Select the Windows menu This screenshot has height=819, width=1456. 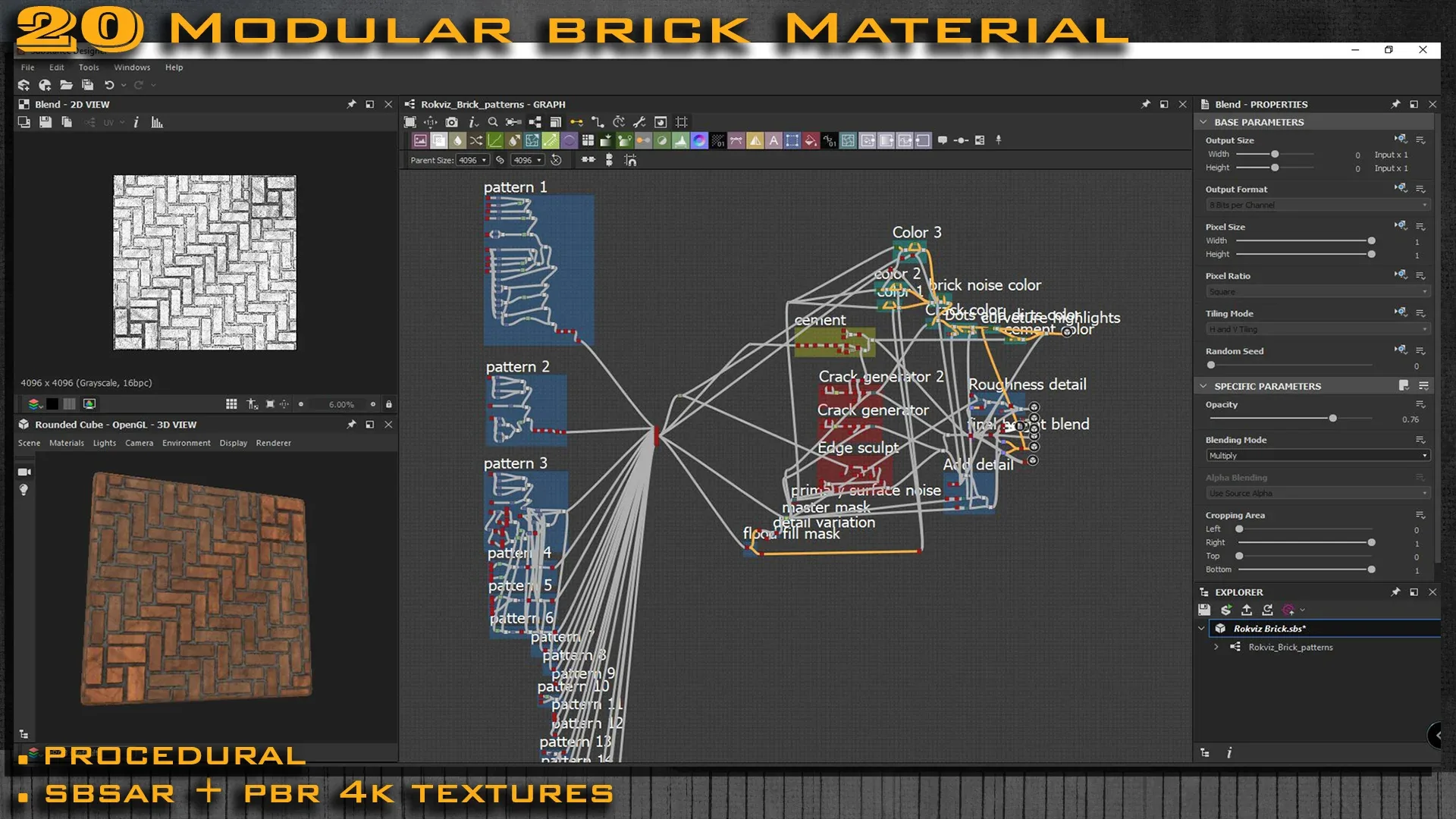point(131,66)
